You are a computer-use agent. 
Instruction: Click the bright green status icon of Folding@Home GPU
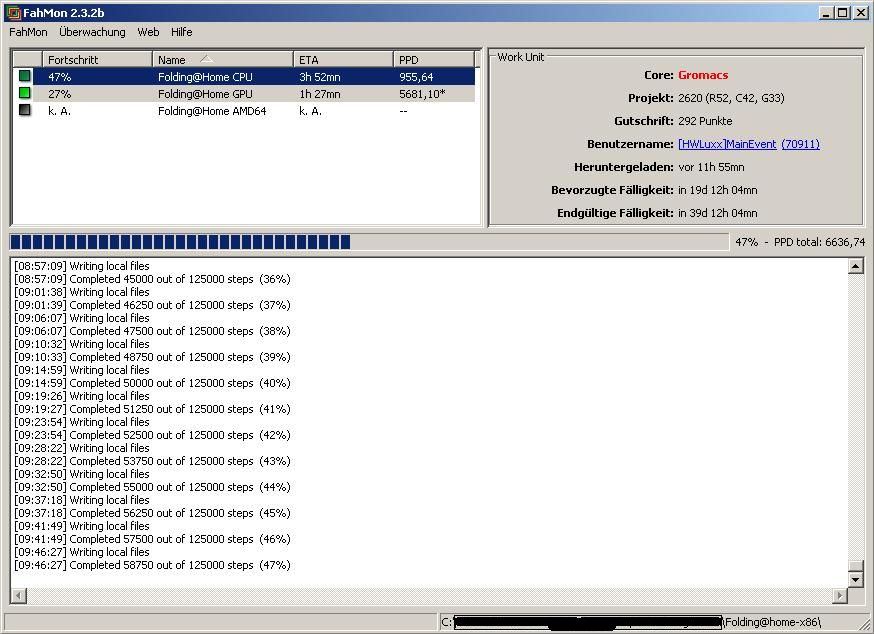25,93
